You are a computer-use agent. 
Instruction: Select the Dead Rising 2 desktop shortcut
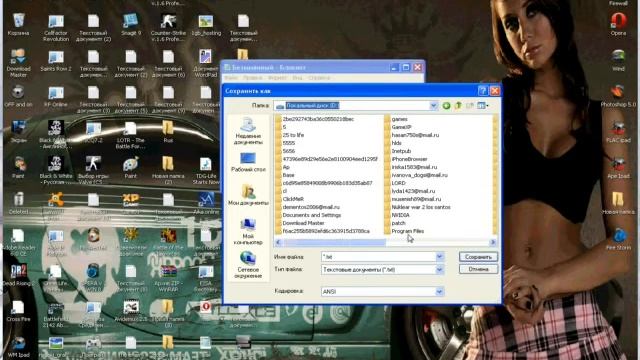[18, 275]
